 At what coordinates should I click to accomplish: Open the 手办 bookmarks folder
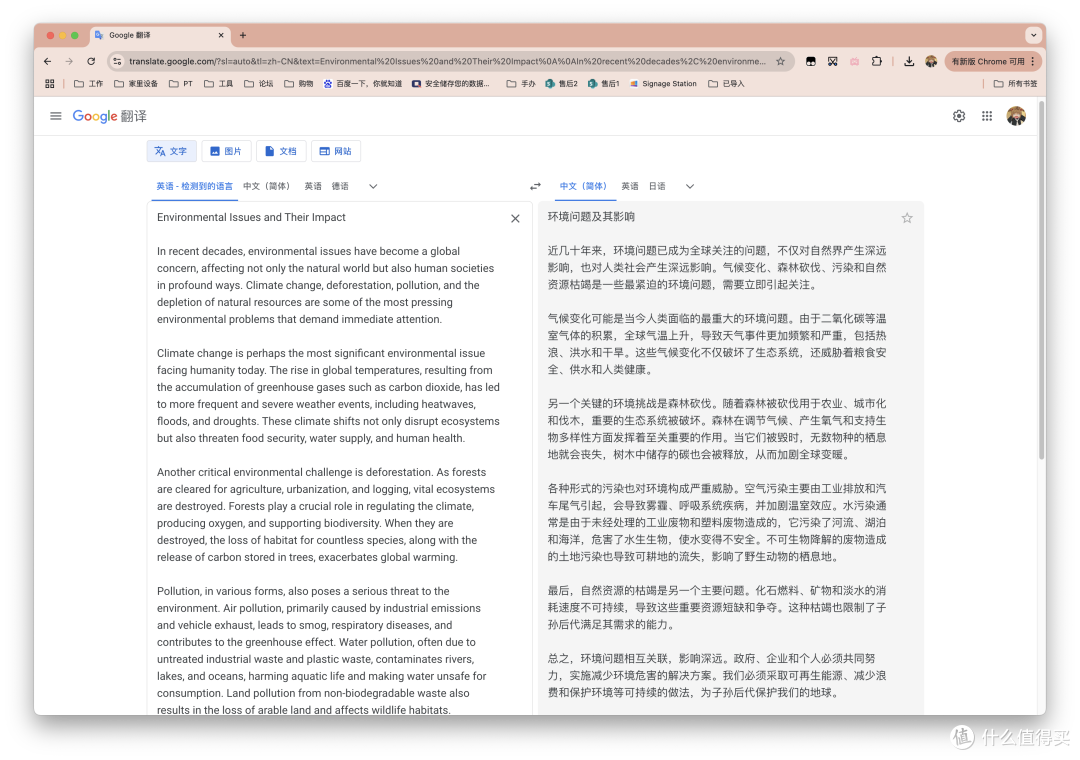coord(521,83)
